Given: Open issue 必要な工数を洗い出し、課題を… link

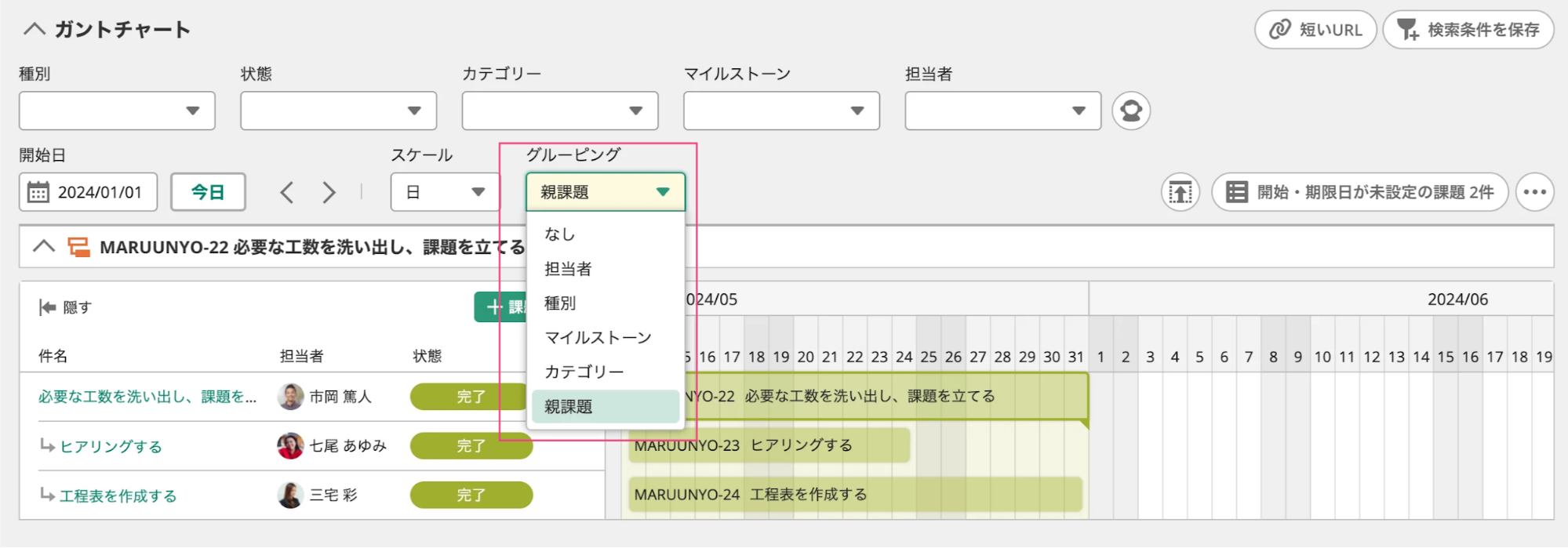Looking at the screenshot, I should tap(147, 397).
